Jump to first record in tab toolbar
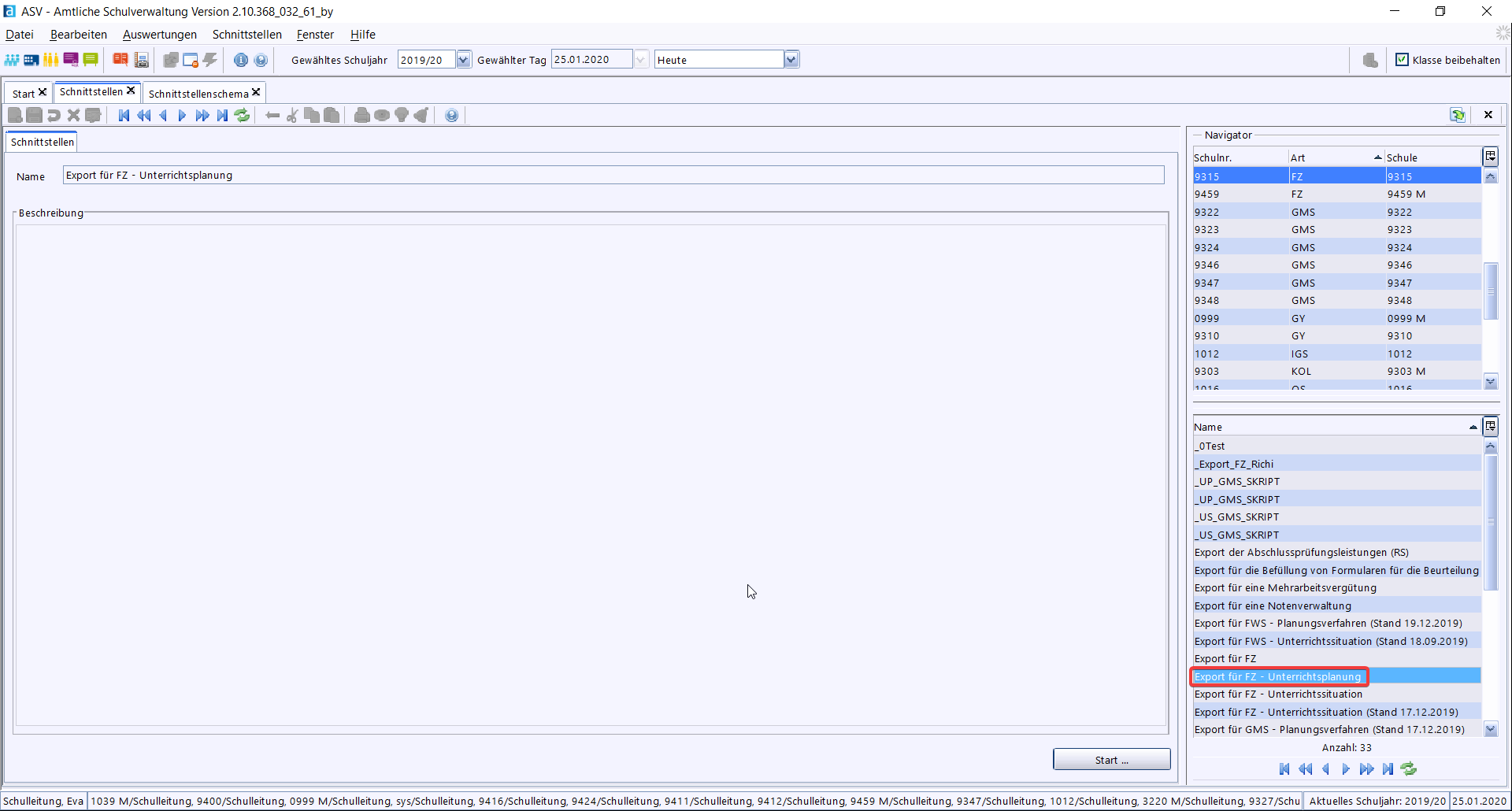The height and width of the screenshot is (811, 1512). (x=124, y=116)
